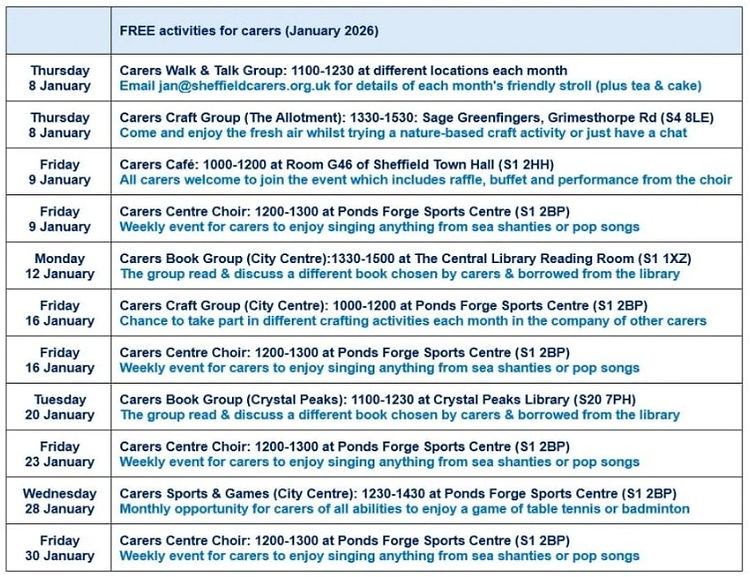Click 'Chance to take part in different crafting activities'
This screenshot has width=750, height=577.
[x=413, y=320]
